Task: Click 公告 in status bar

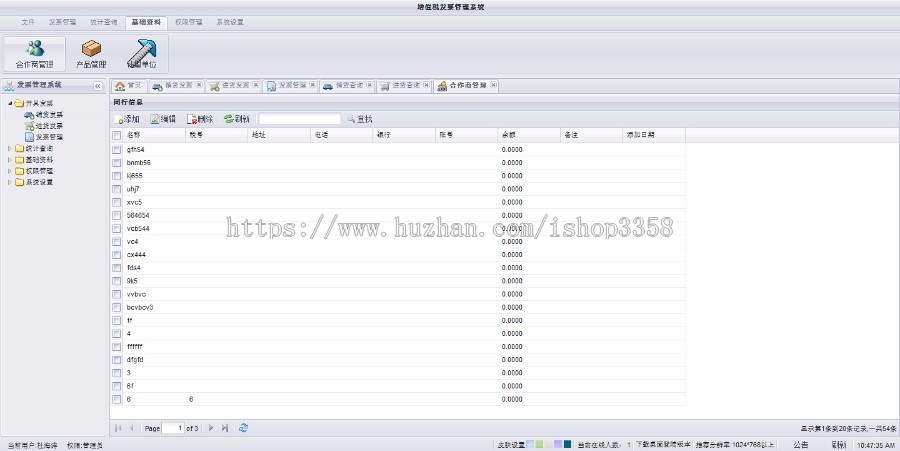Action: [x=801, y=445]
